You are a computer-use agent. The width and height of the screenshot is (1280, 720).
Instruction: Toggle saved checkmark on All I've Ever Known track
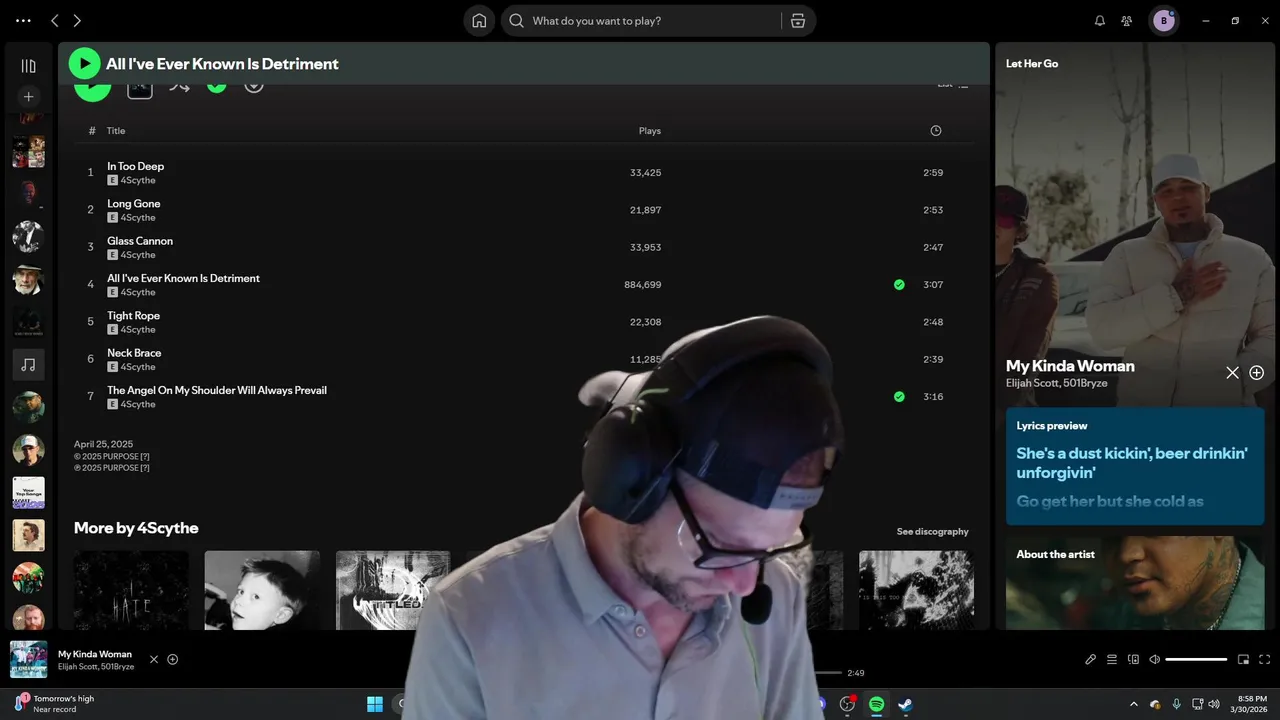[899, 285]
